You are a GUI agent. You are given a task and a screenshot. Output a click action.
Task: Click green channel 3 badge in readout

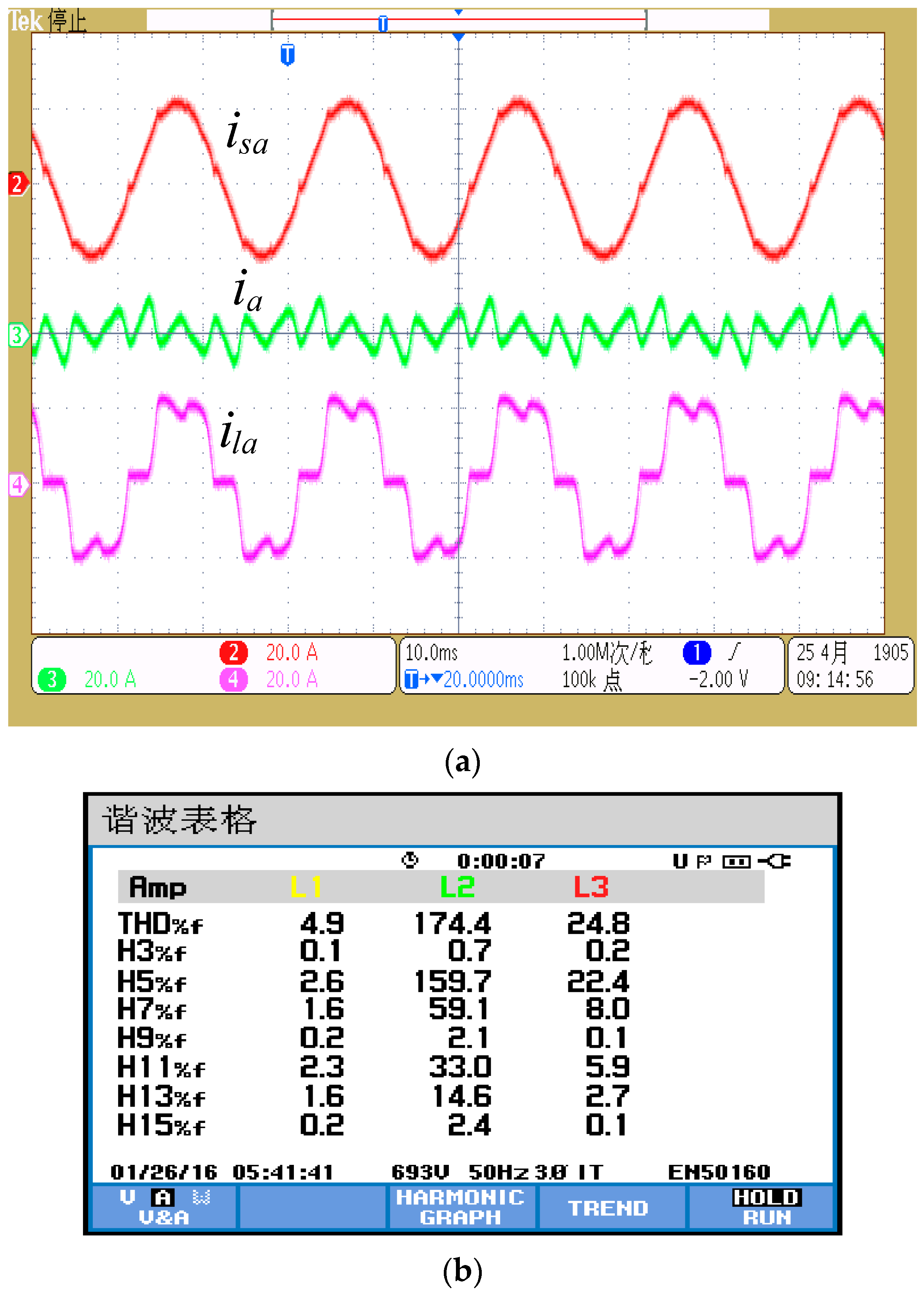tap(52, 679)
